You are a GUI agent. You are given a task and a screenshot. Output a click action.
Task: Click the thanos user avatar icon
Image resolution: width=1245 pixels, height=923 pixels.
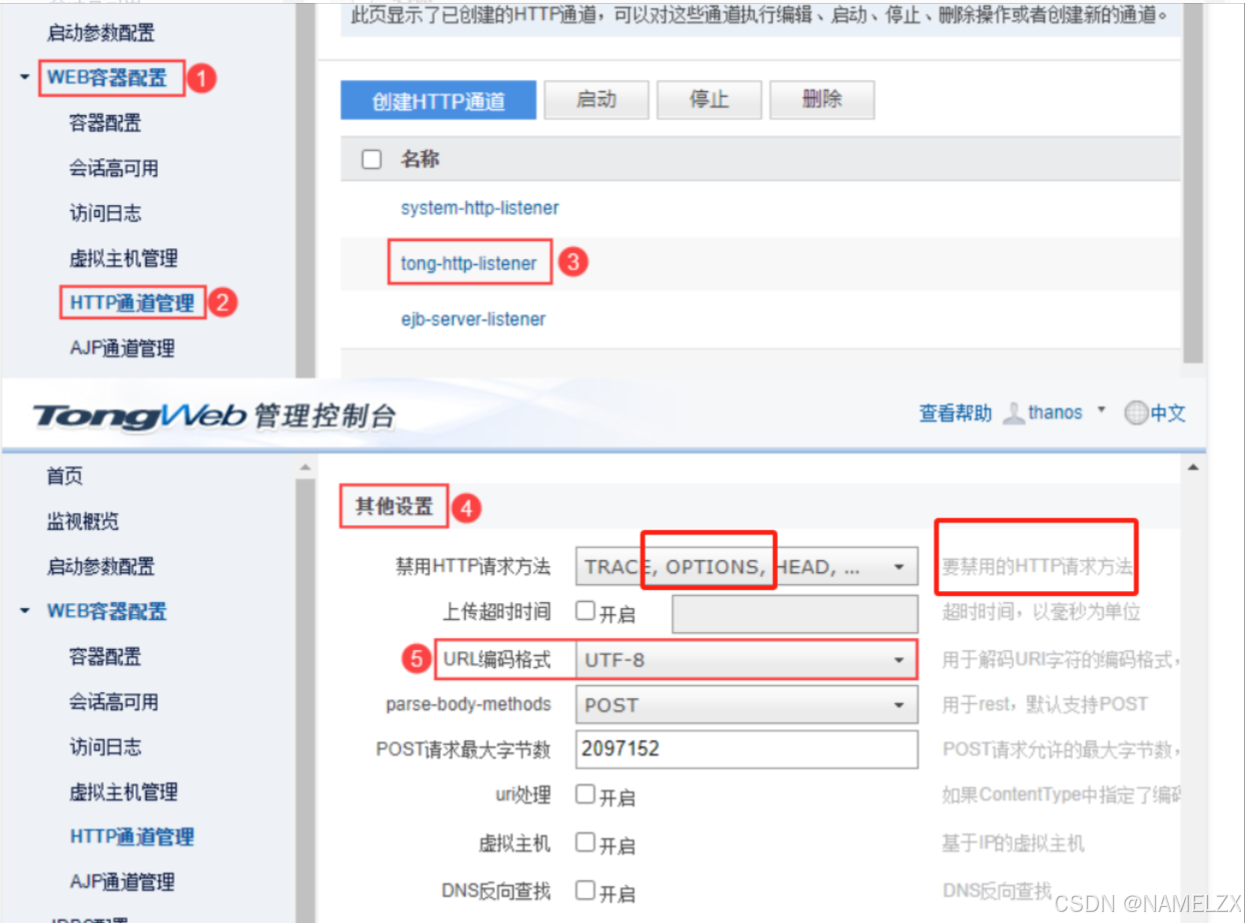click(1013, 413)
